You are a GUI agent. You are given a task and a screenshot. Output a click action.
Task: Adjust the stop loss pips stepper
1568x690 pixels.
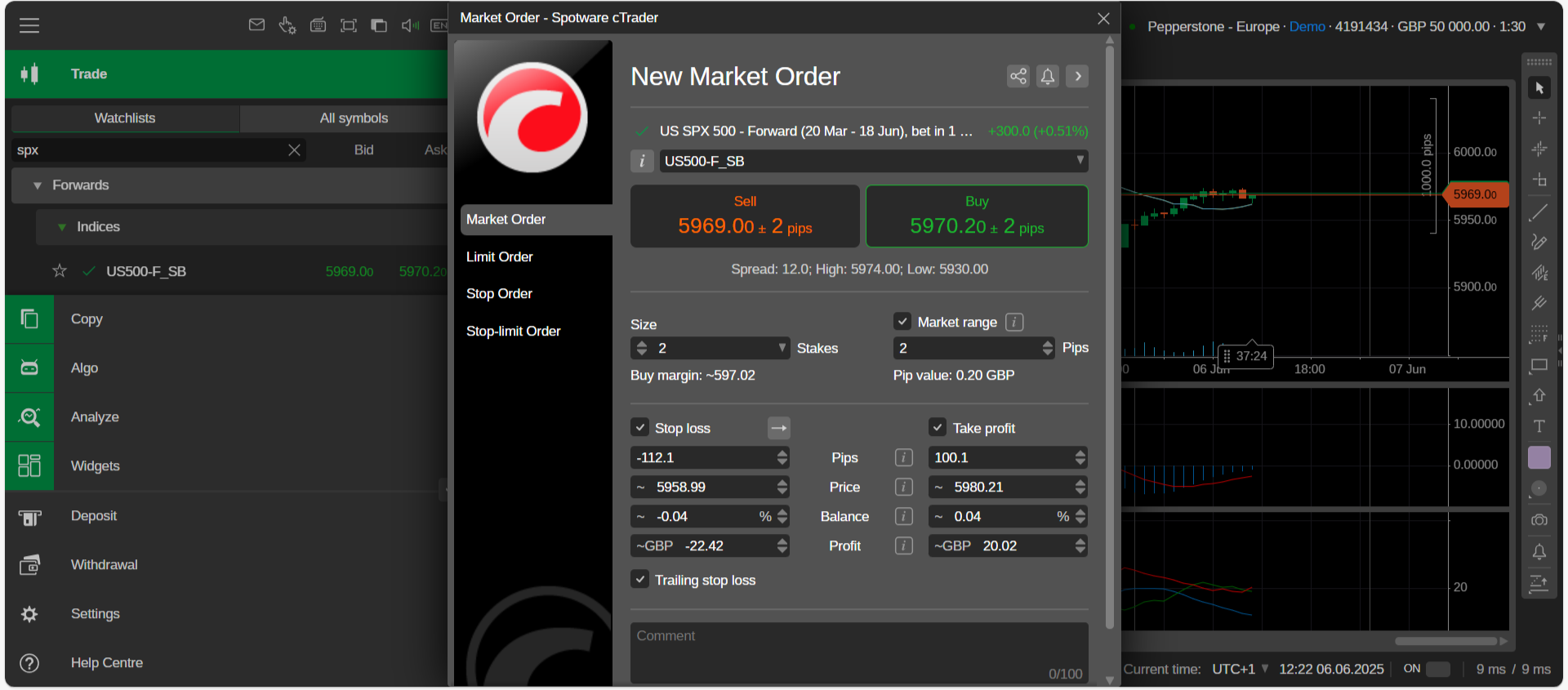click(782, 457)
